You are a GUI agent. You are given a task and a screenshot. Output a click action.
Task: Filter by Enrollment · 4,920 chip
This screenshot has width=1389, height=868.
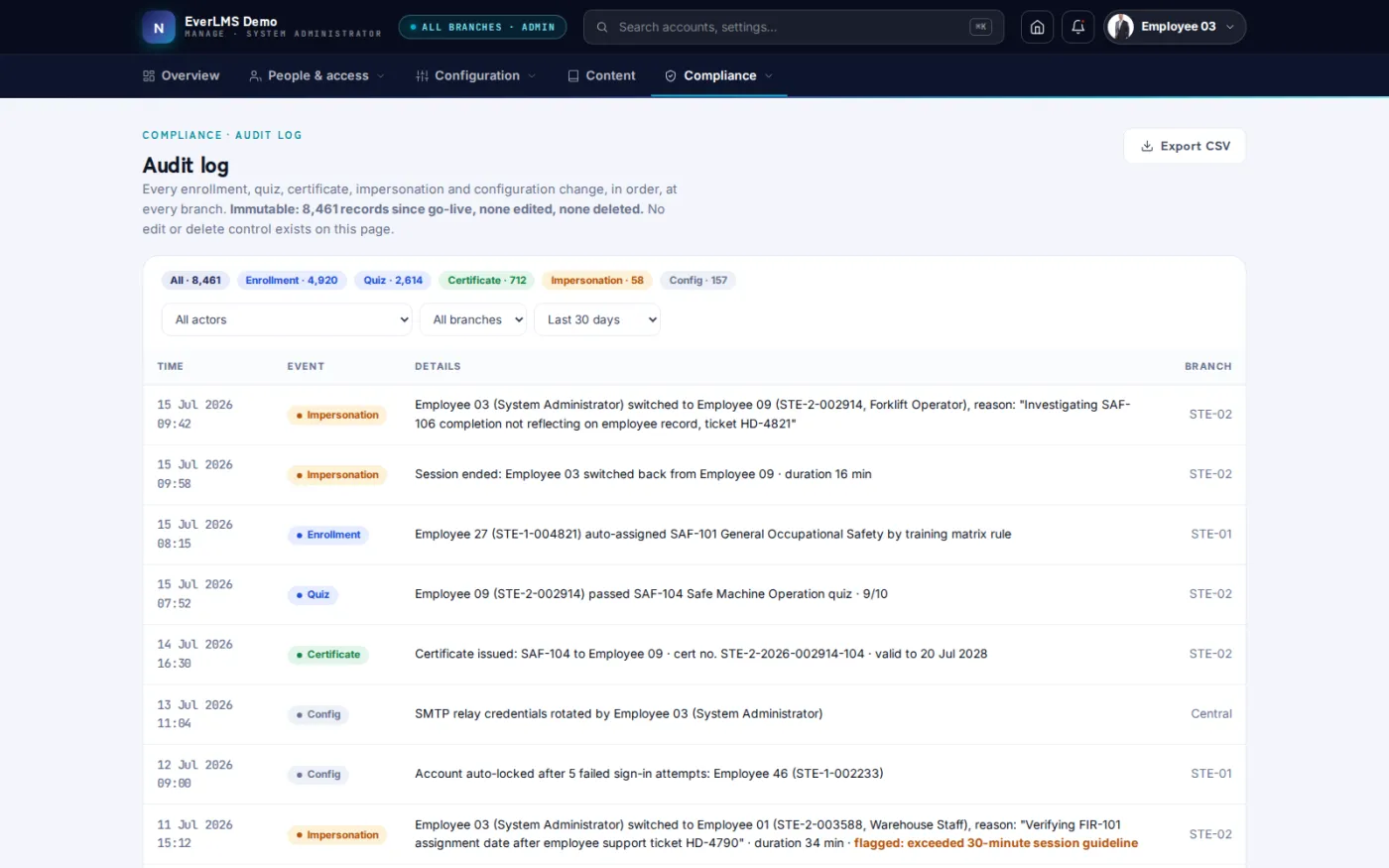(292, 281)
